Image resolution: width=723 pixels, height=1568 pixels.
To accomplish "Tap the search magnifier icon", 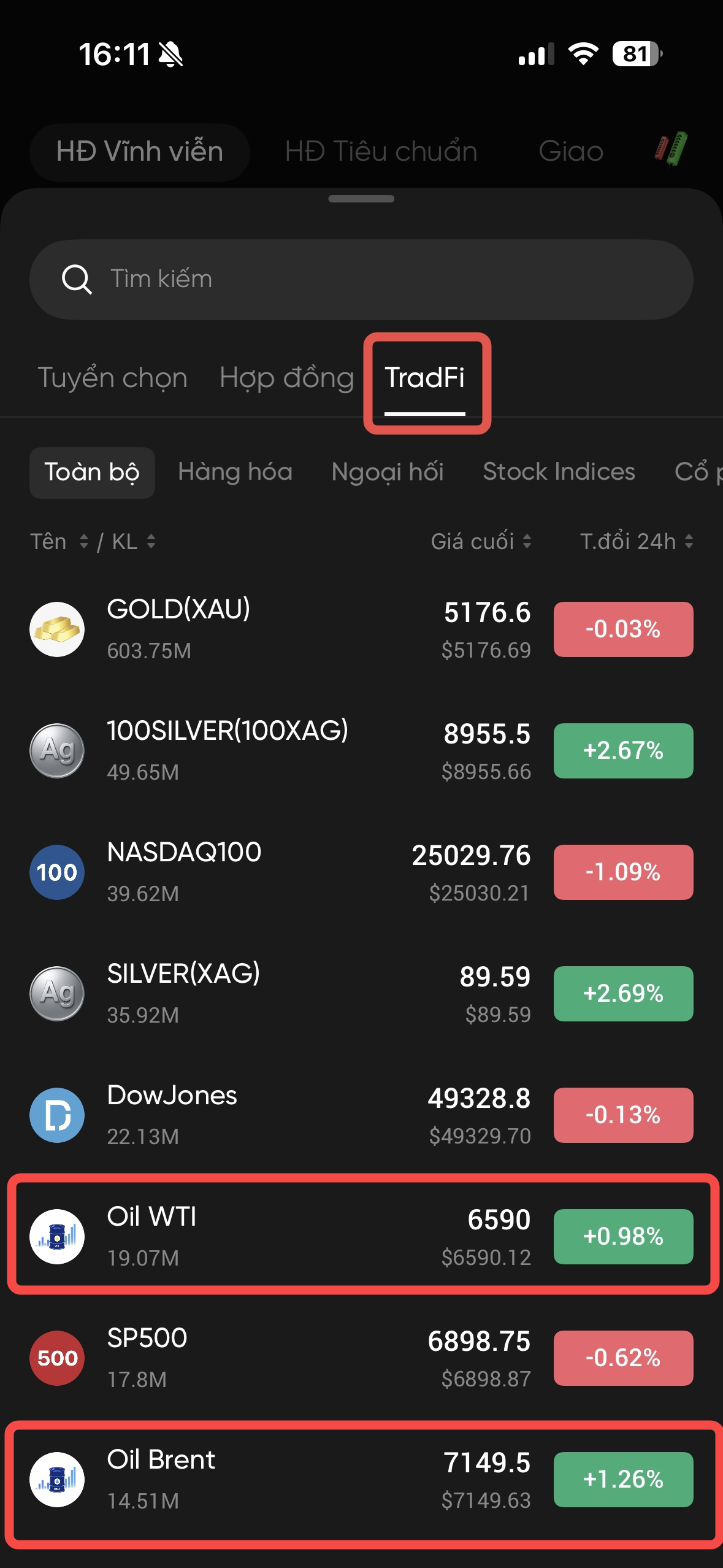I will (77, 280).
